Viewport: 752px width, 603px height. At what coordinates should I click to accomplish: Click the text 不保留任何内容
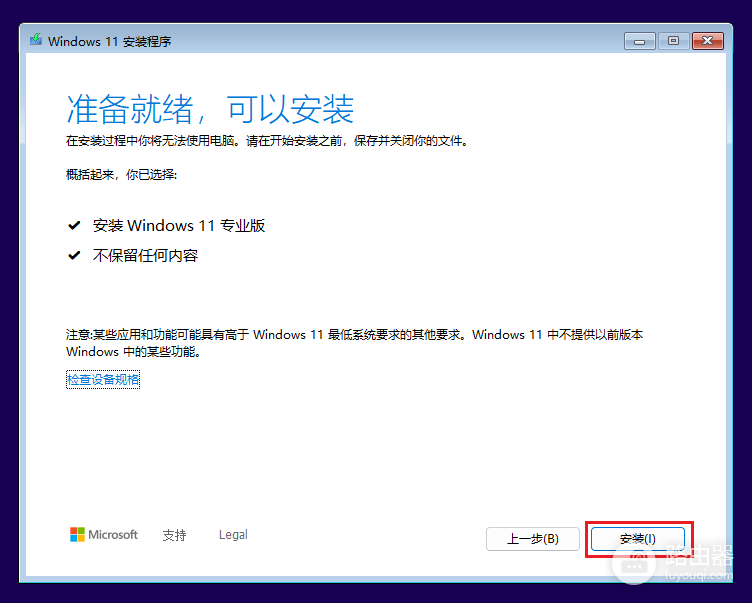(x=145, y=256)
